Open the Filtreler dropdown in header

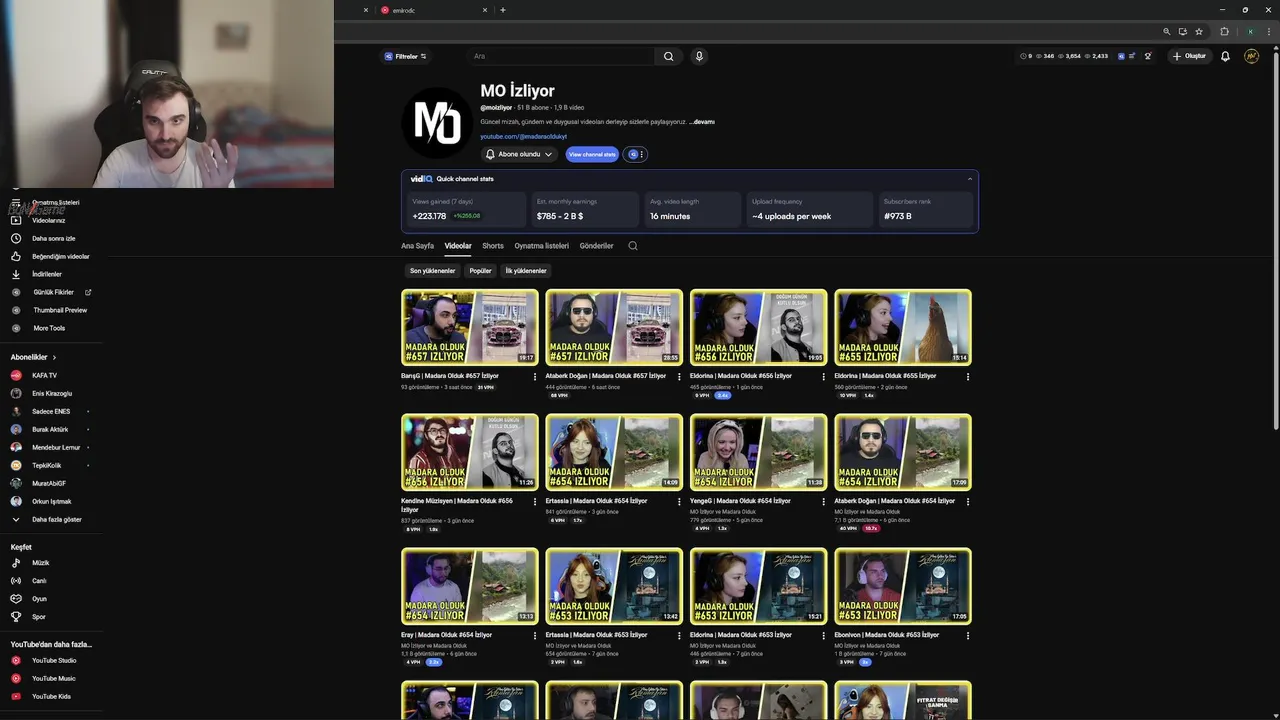(404, 56)
